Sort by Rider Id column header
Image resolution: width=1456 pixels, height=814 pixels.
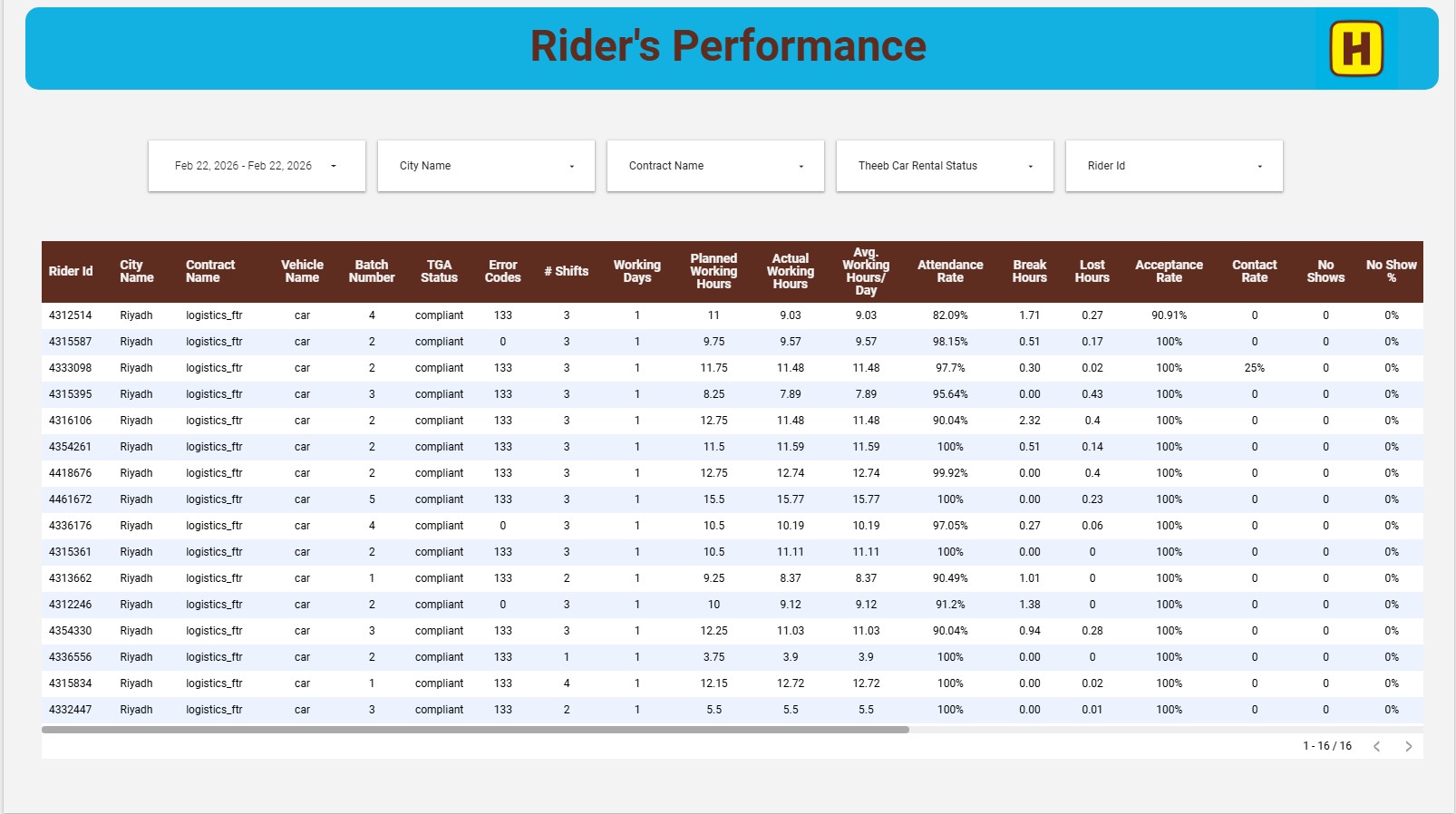click(x=71, y=271)
